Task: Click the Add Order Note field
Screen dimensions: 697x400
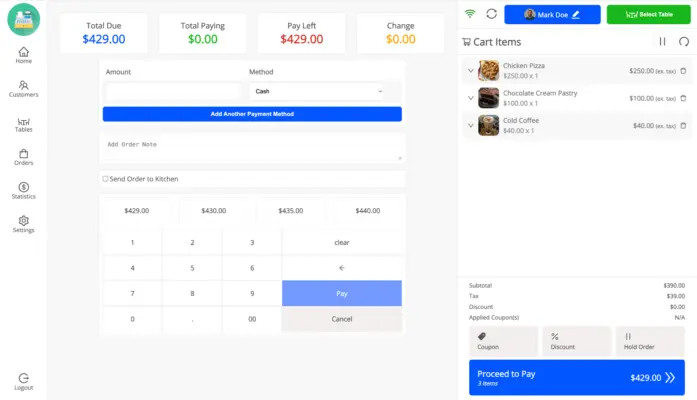Action: click(252, 148)
